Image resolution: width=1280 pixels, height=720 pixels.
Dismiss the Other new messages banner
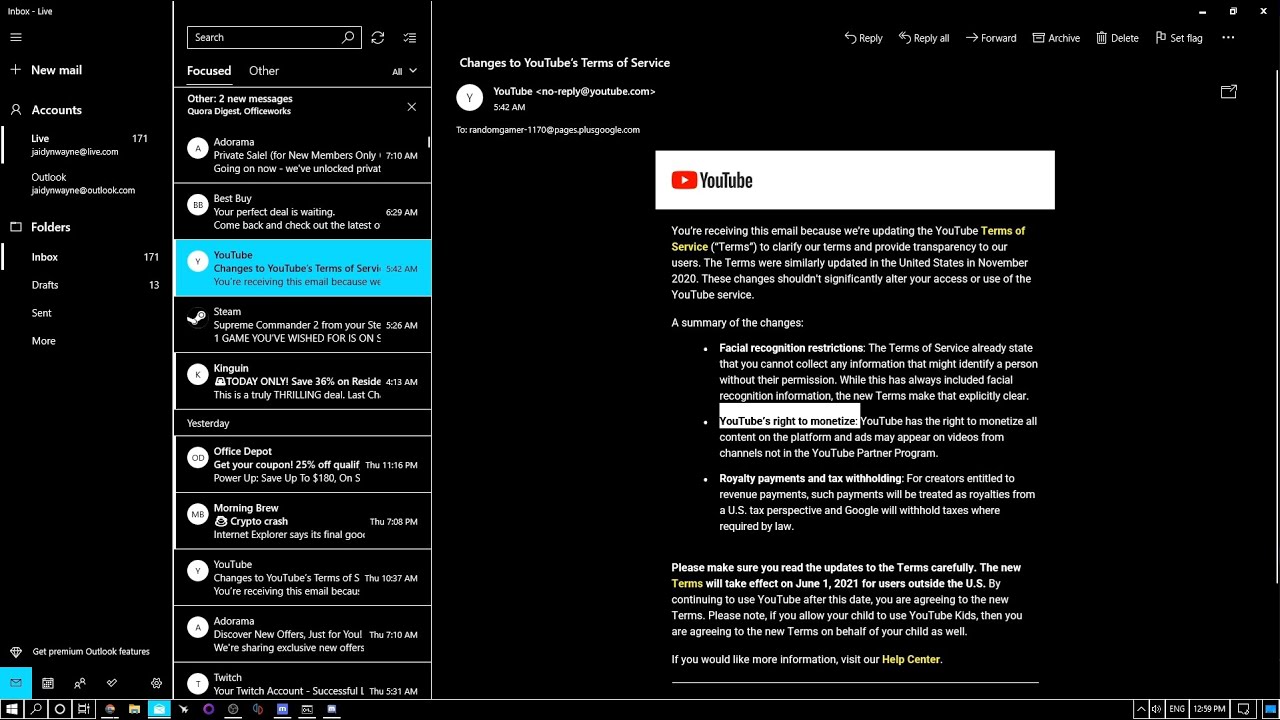pyautogui.click(x=411, y=107)
